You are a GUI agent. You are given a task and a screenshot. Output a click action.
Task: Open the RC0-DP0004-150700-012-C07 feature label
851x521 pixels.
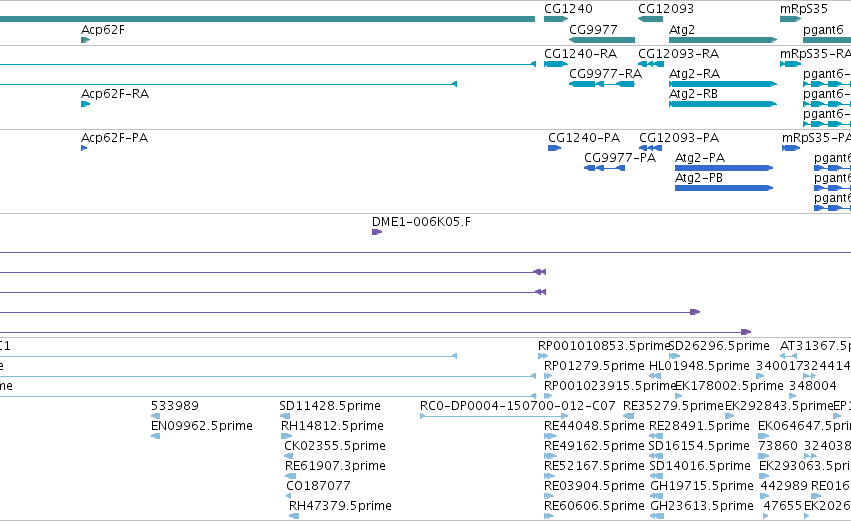pyautogui.click(x=517, y=406)
